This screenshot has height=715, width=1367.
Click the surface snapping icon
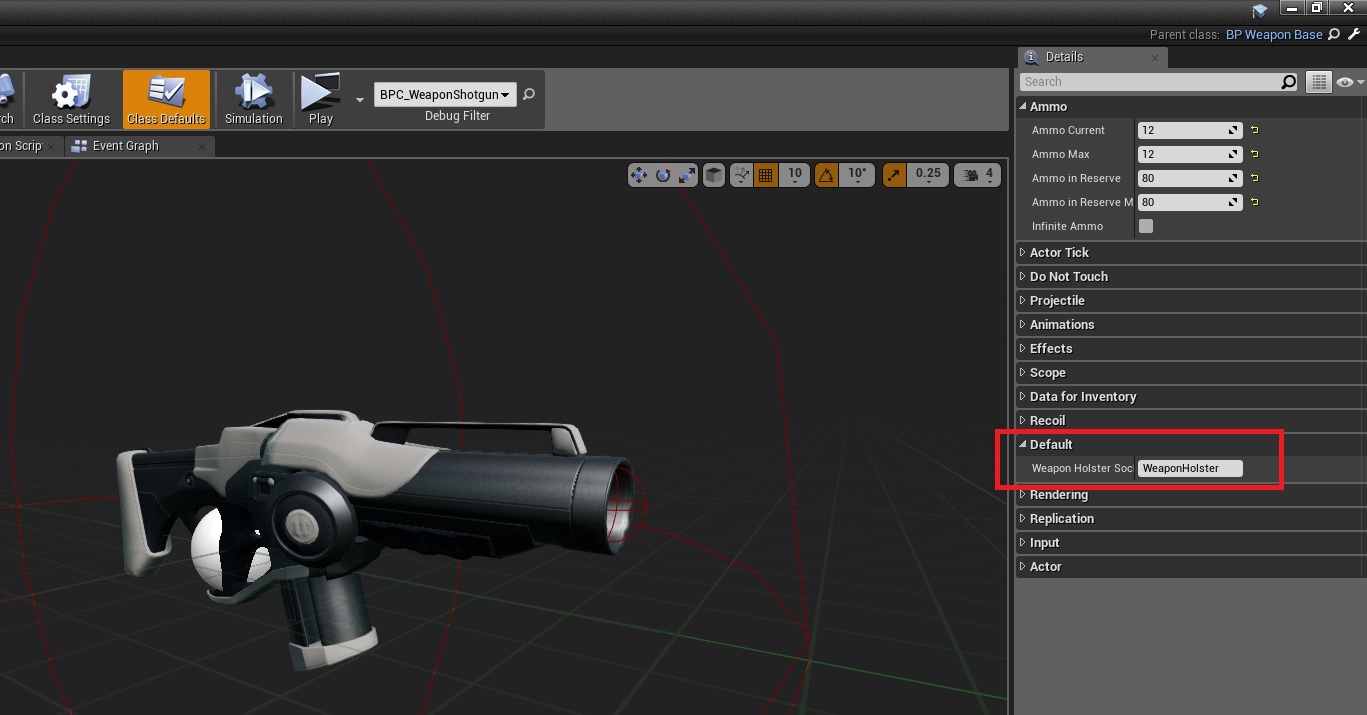pos(742,175)
